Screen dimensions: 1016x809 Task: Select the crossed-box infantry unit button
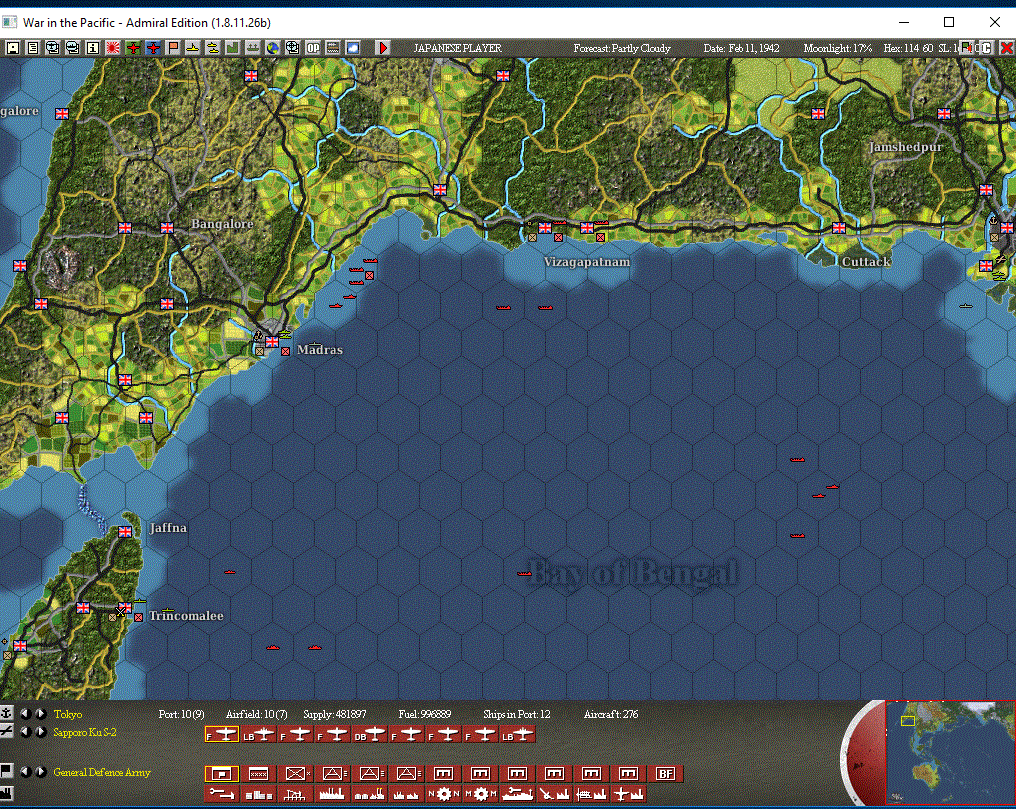pos(295,773)
